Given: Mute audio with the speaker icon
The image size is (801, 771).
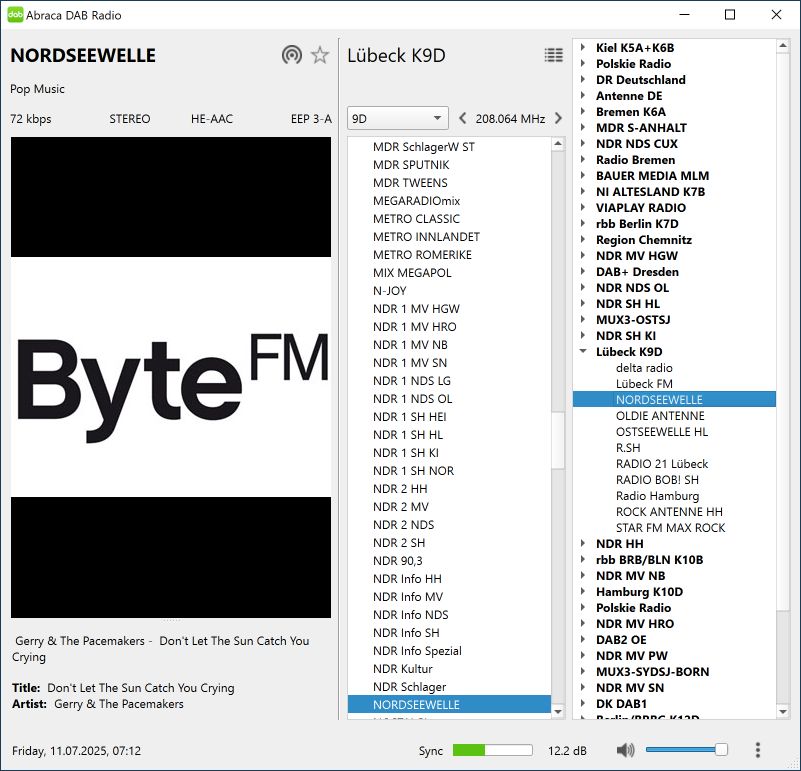Looking at the screenshot, I should [626, 750].
